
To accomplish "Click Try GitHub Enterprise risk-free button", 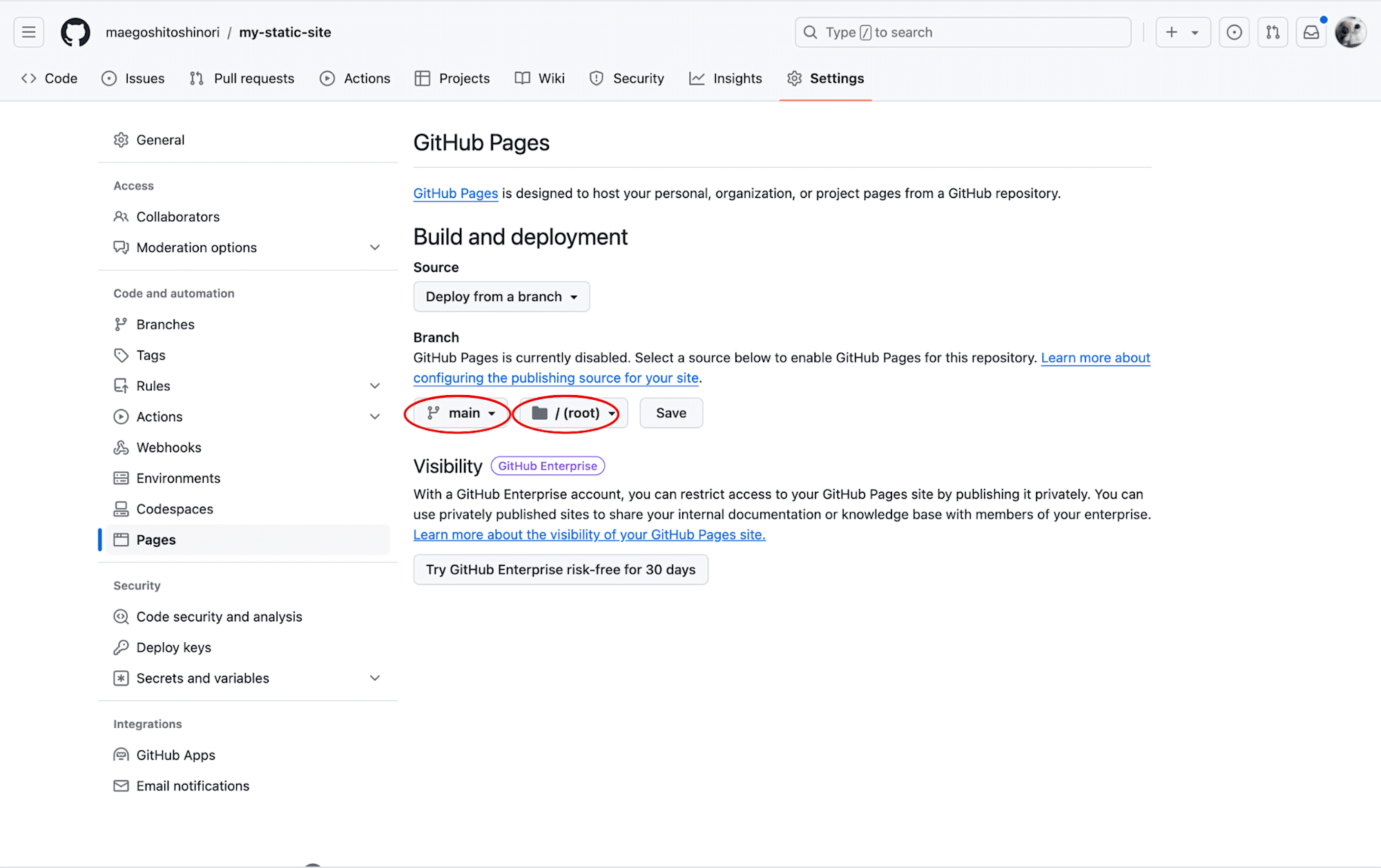I will click(x=561, y=570).
